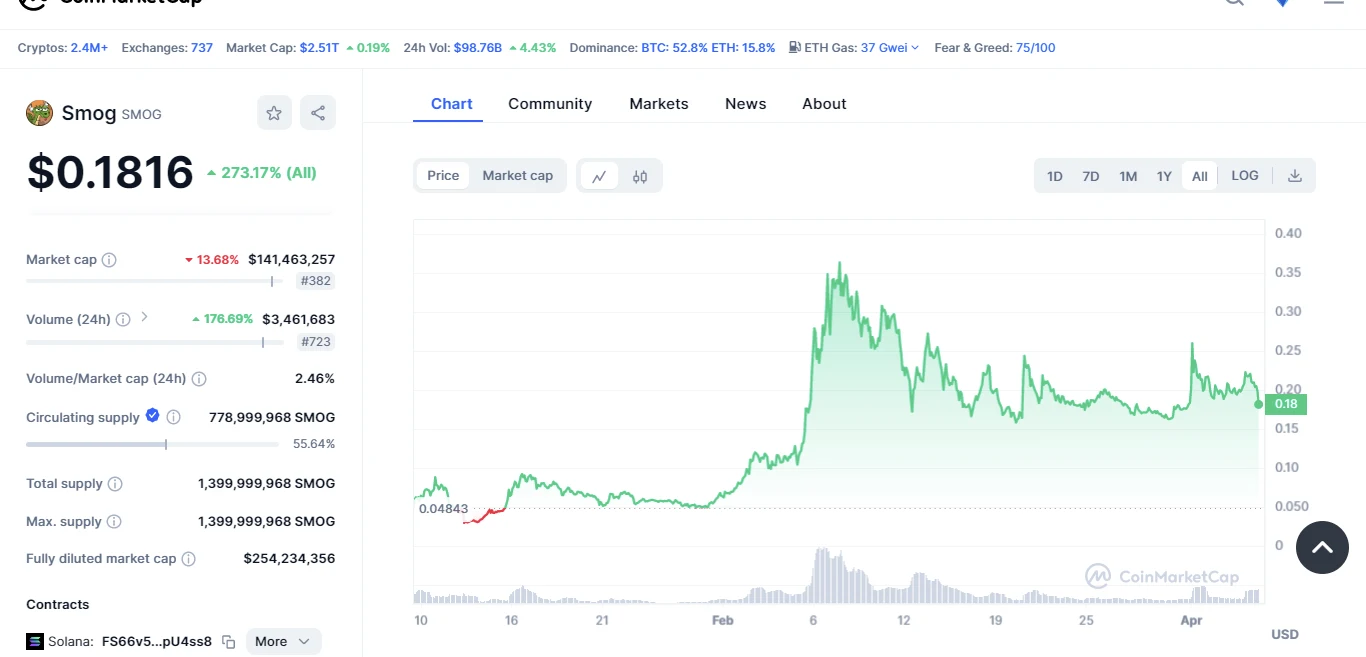Screen dimensions: 1366x657
Task: Toggle LOG scale on chart
Action: 1245,176
